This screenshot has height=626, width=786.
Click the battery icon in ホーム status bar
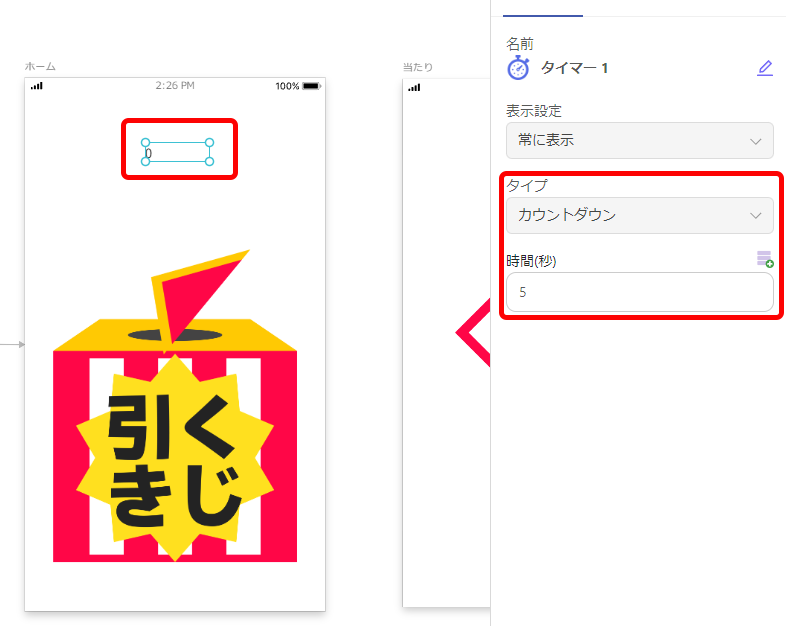[311, 86]
